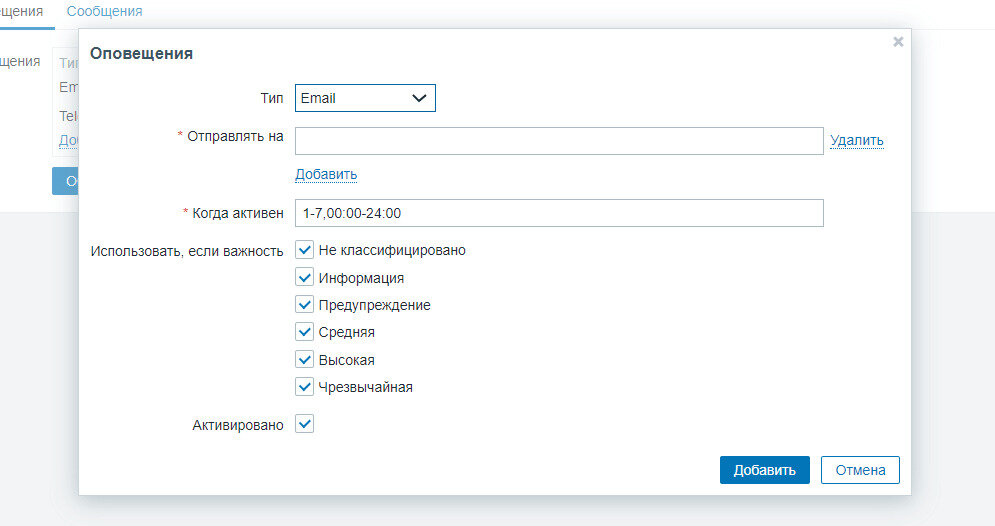Click the Не классифицировано label text
Screen dimensions: 995x526
(x=392, y=250)
